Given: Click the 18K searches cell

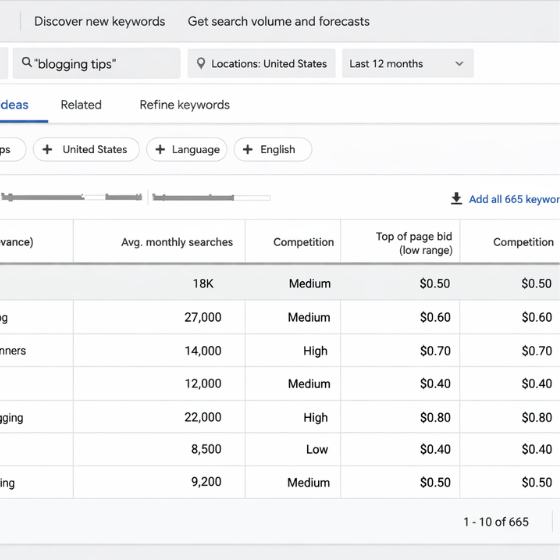Looking at the screenshot, I should (x=159, y=284).
